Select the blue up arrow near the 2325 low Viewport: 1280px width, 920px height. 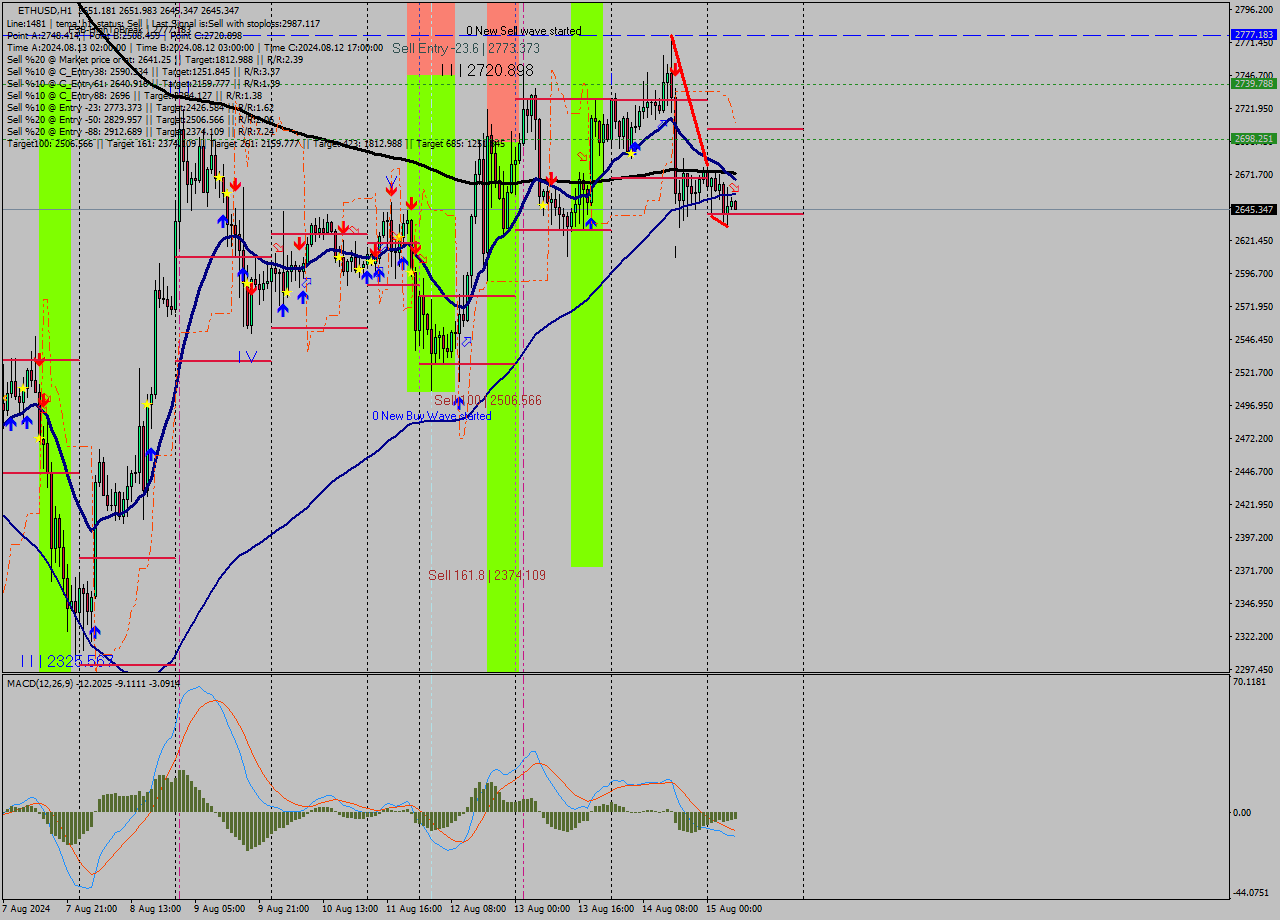pyautogui.click(x=96, y=630)
